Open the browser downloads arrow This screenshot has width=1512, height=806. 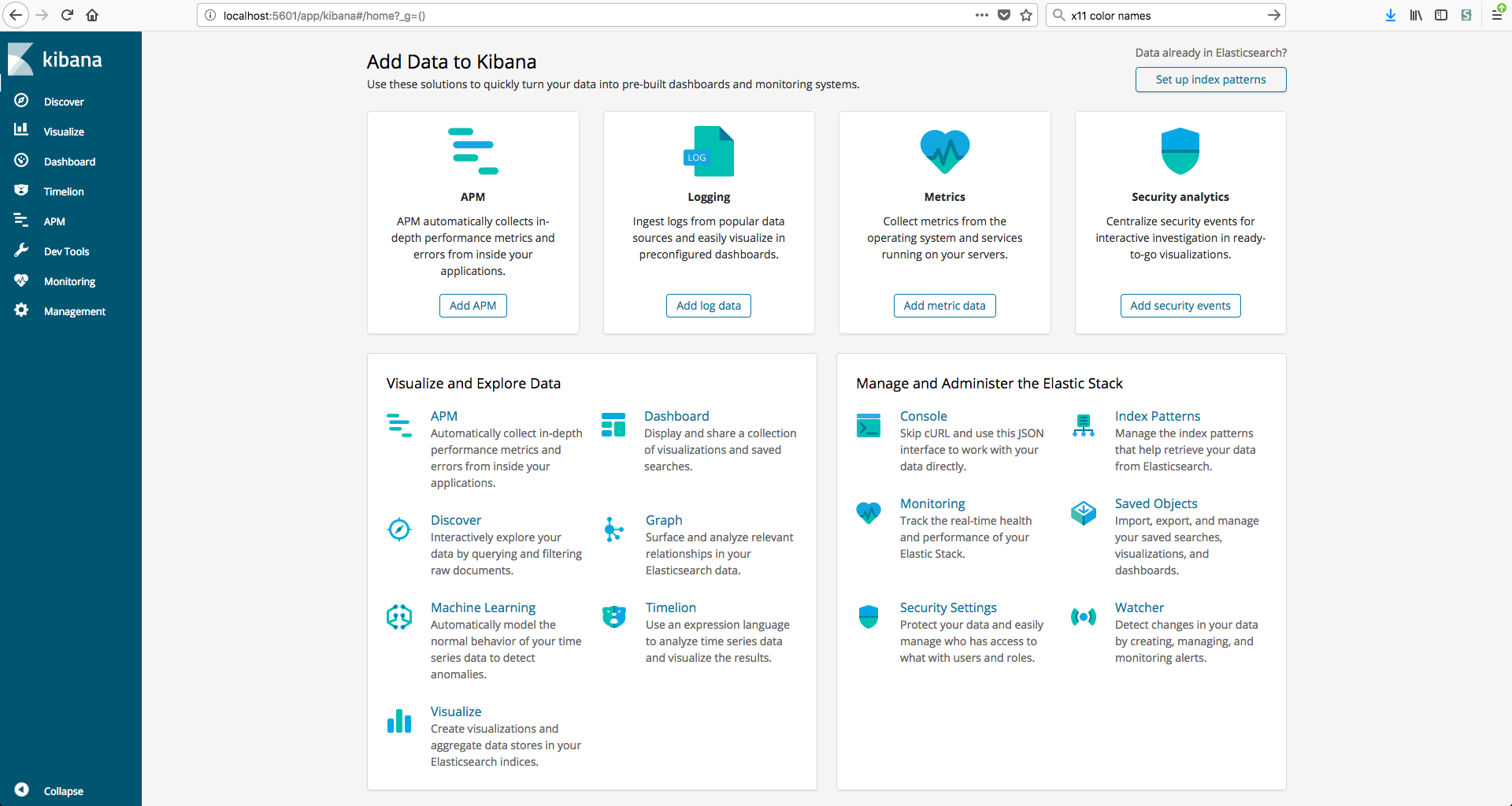(x=1391, y=15)
